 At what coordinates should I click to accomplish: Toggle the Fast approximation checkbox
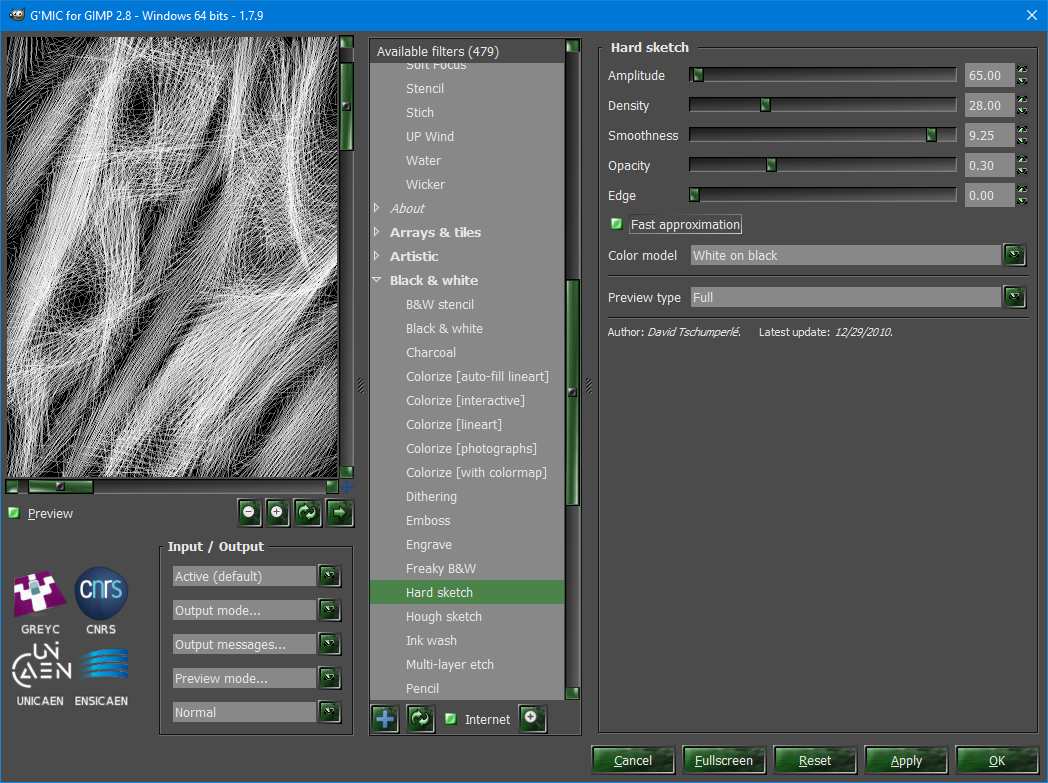616,224
